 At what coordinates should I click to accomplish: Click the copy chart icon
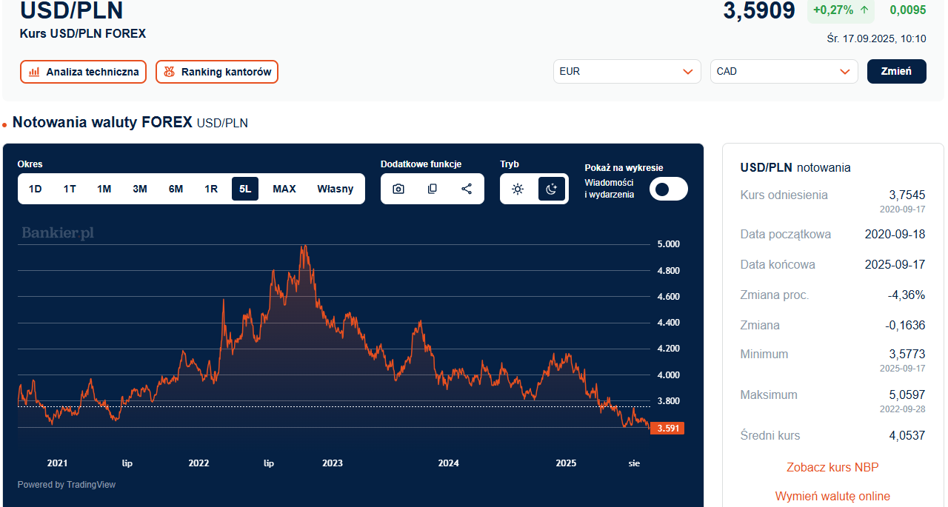click(432, 189)
